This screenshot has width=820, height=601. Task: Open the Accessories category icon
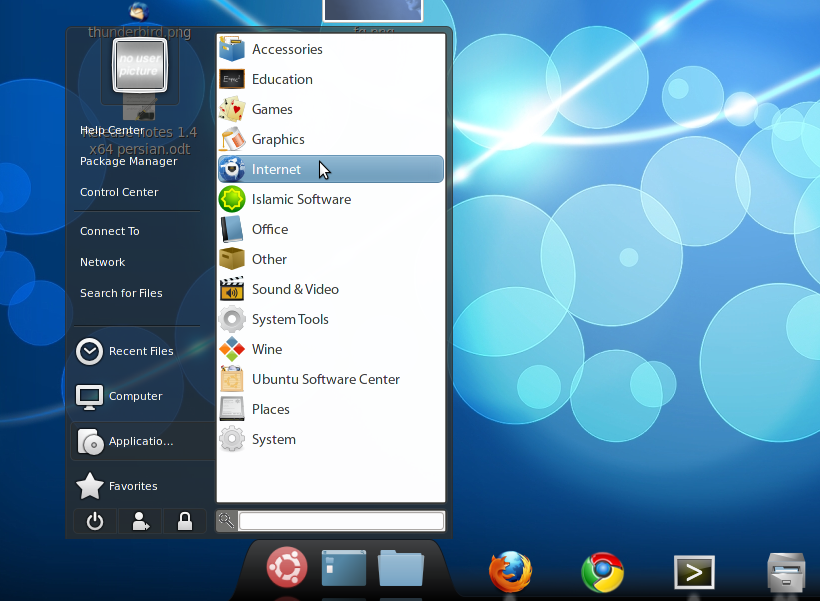232,49
